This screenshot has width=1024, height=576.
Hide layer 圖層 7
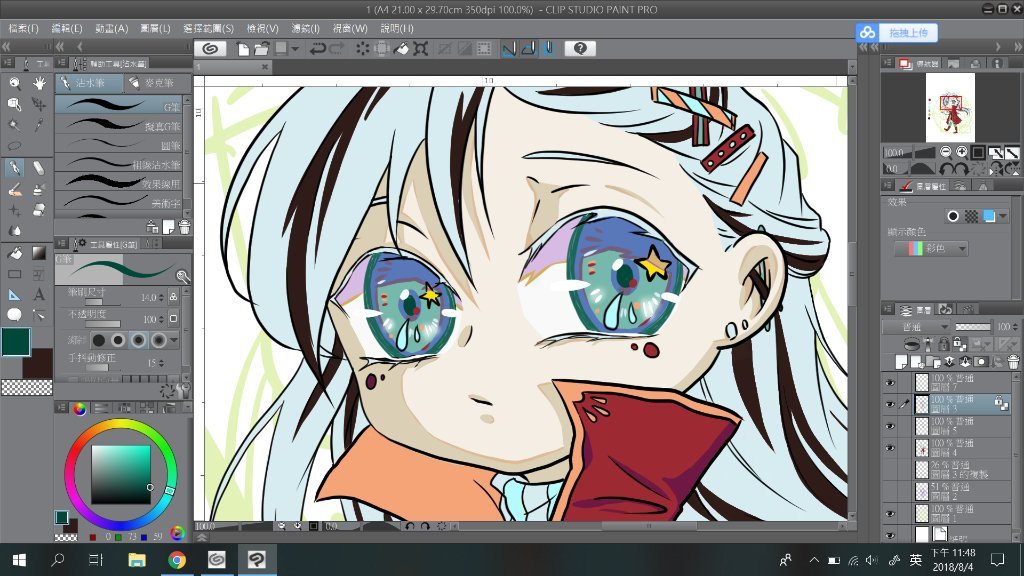889,383
